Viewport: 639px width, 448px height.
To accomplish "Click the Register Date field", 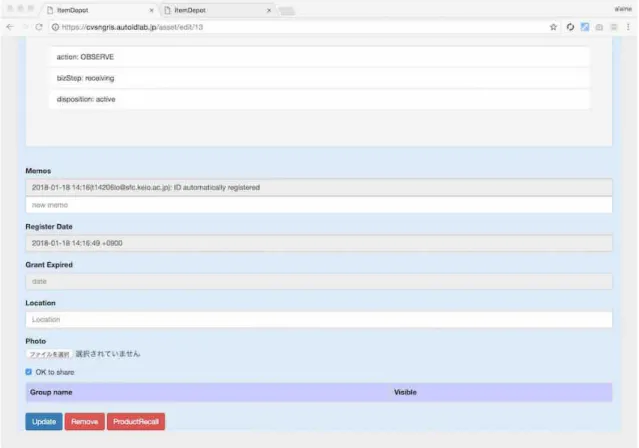I will [319, 243].
